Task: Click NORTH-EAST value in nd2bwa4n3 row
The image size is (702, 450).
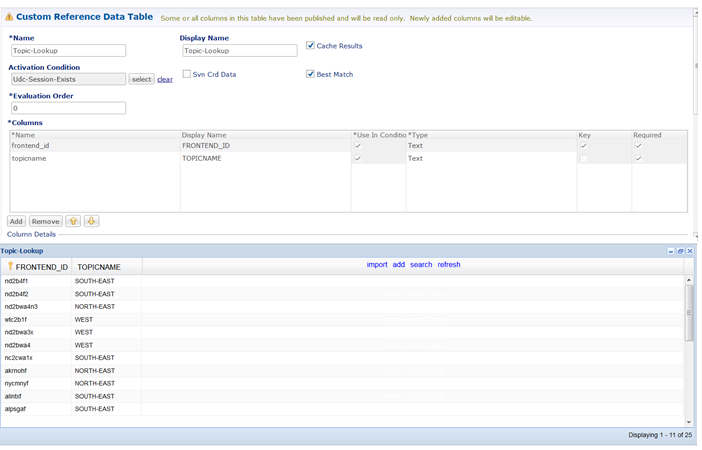Action: pos(95,307)
